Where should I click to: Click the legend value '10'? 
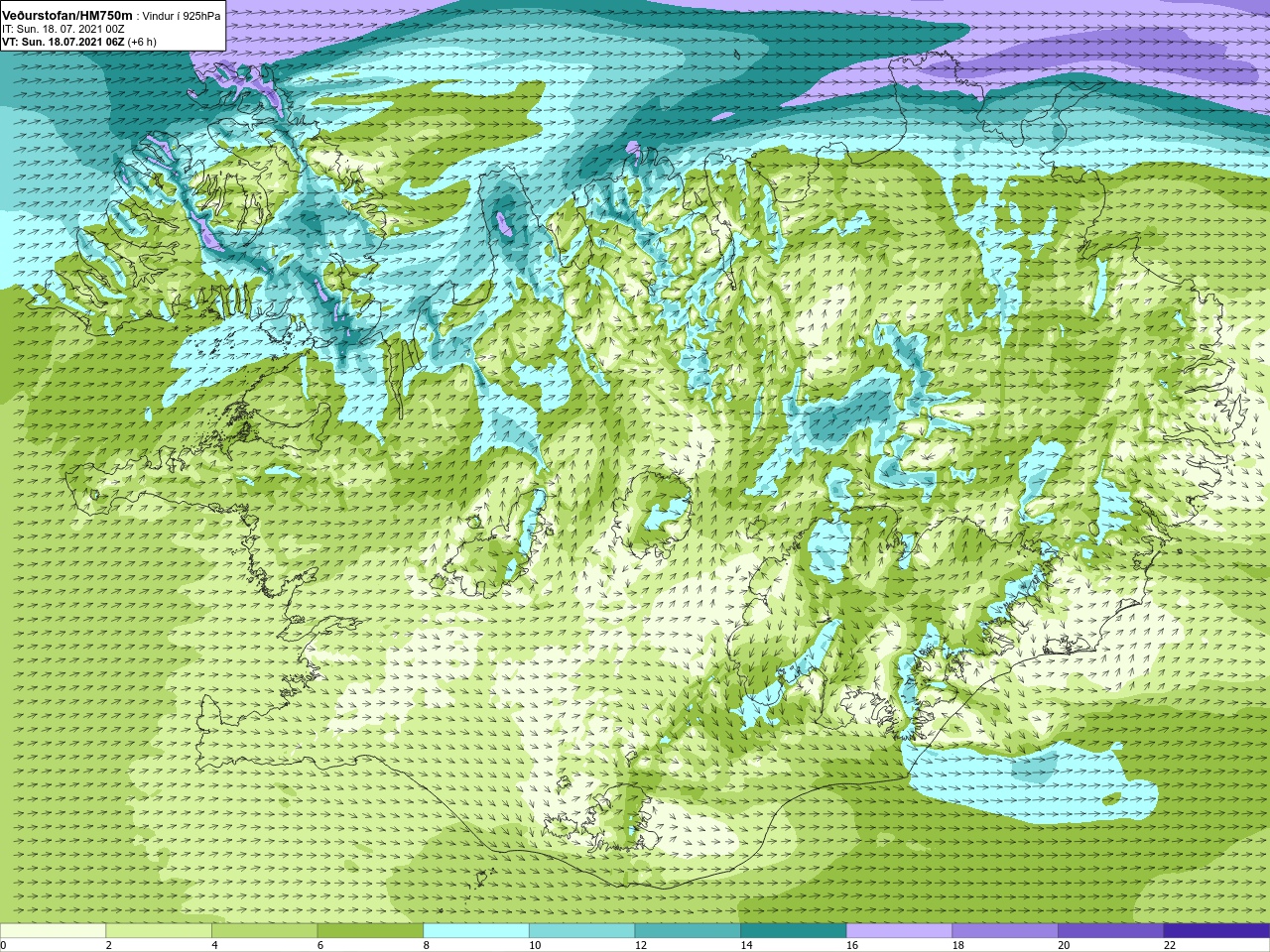(x=535, y=945)
